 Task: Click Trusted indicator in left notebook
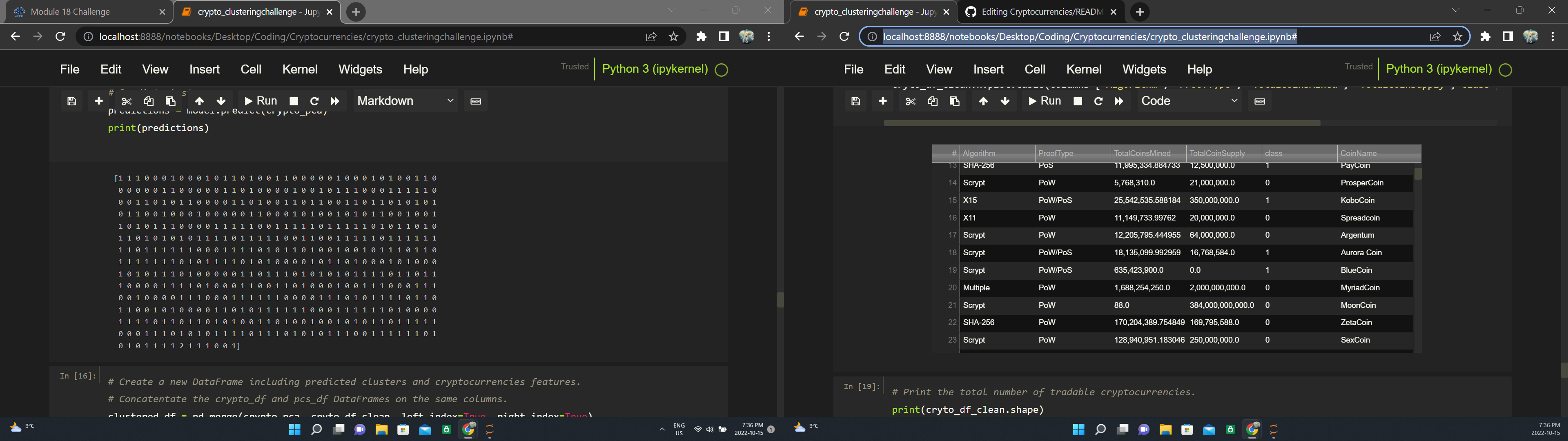[x=575, y=67]
